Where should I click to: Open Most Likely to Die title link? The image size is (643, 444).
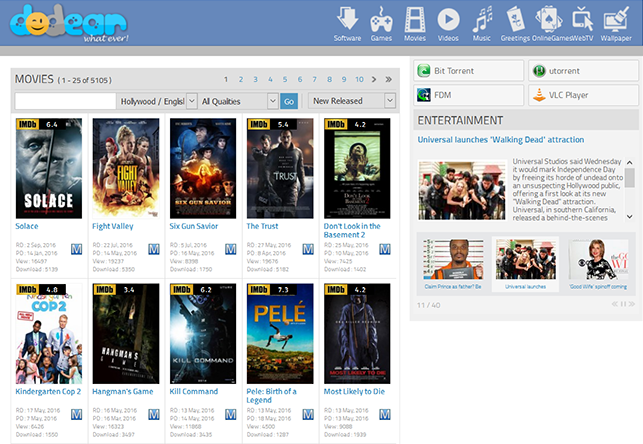pos(354,391)
